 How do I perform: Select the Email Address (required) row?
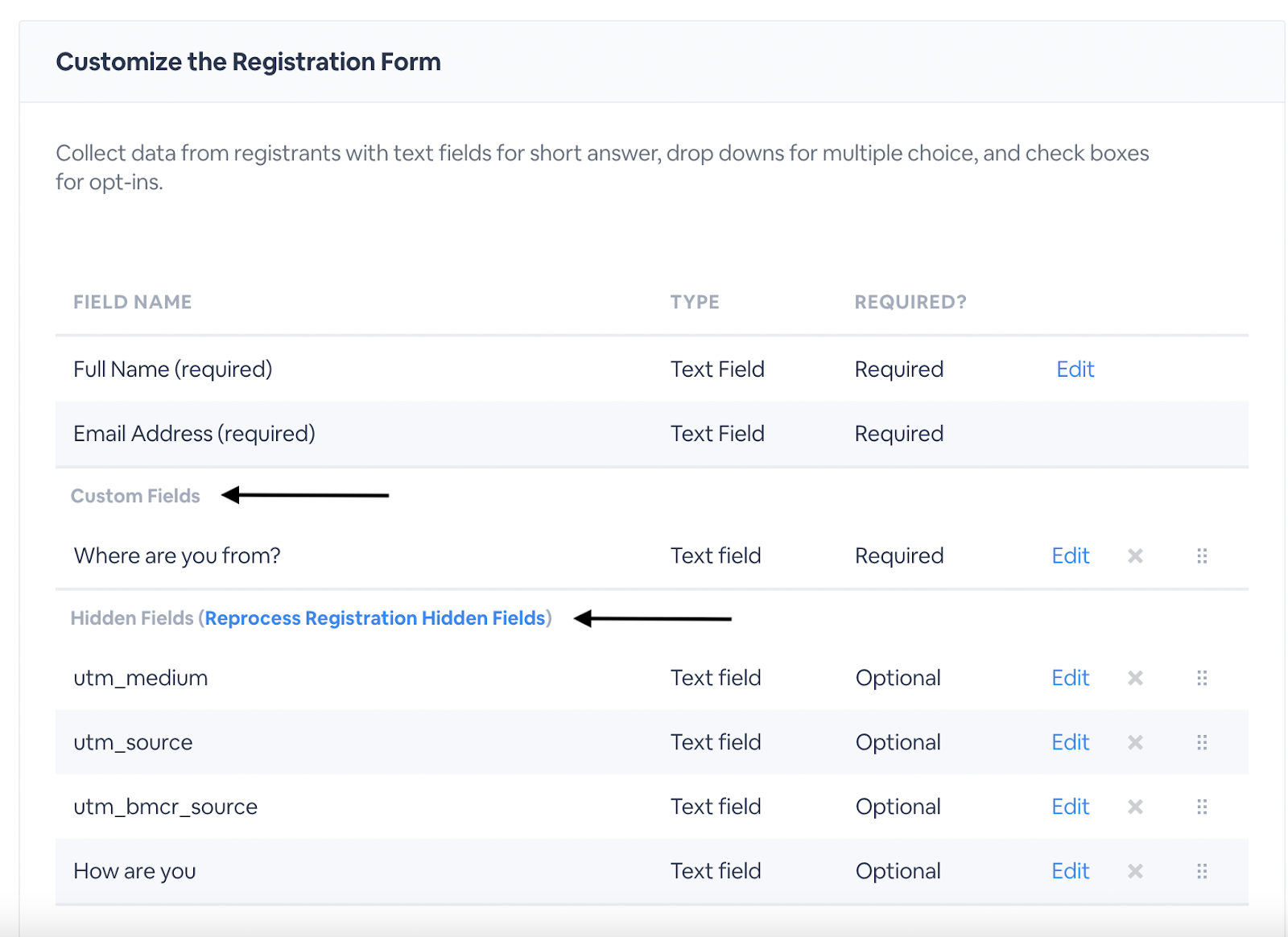tap(194, 434)
